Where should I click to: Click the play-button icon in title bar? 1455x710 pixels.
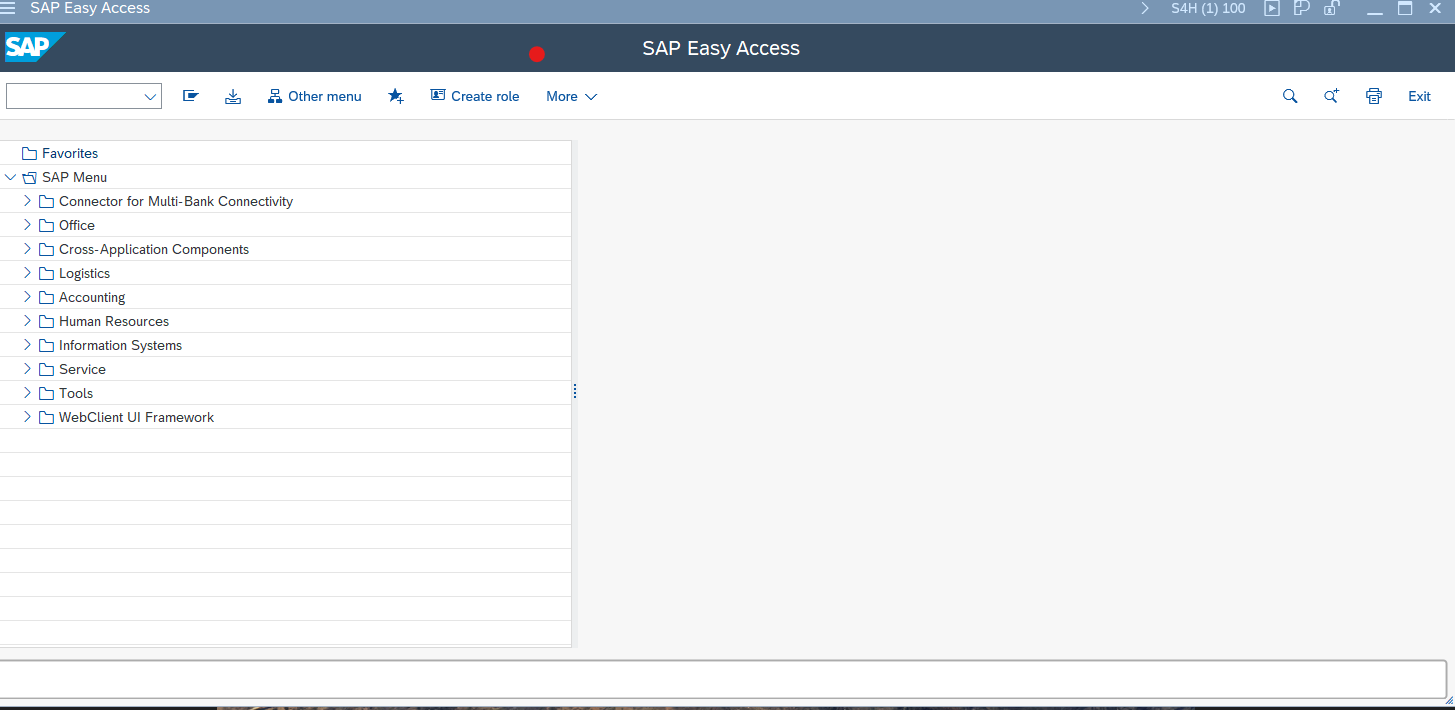pos(1272,8)
